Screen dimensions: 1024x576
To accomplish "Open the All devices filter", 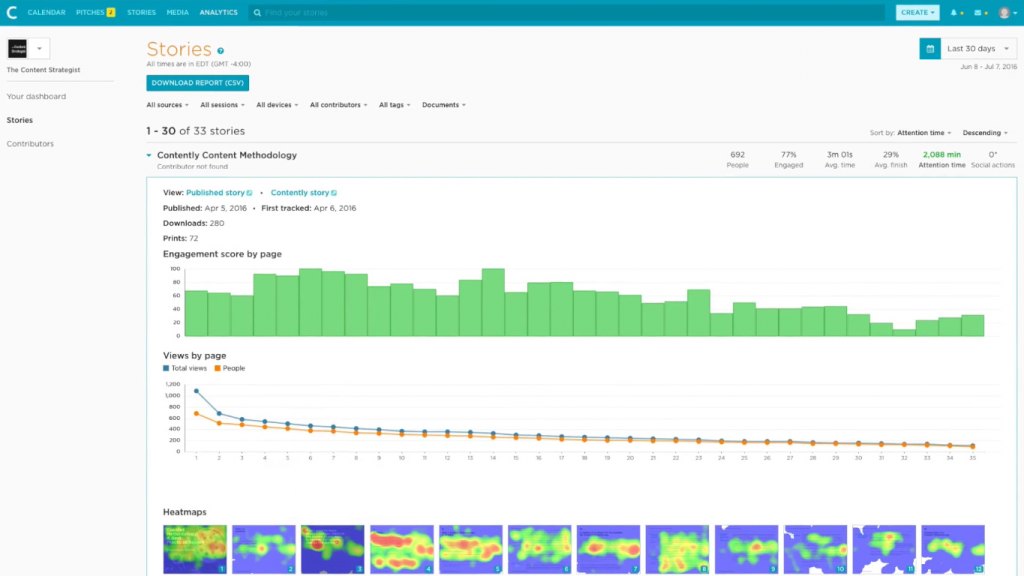I will (277, 104).
